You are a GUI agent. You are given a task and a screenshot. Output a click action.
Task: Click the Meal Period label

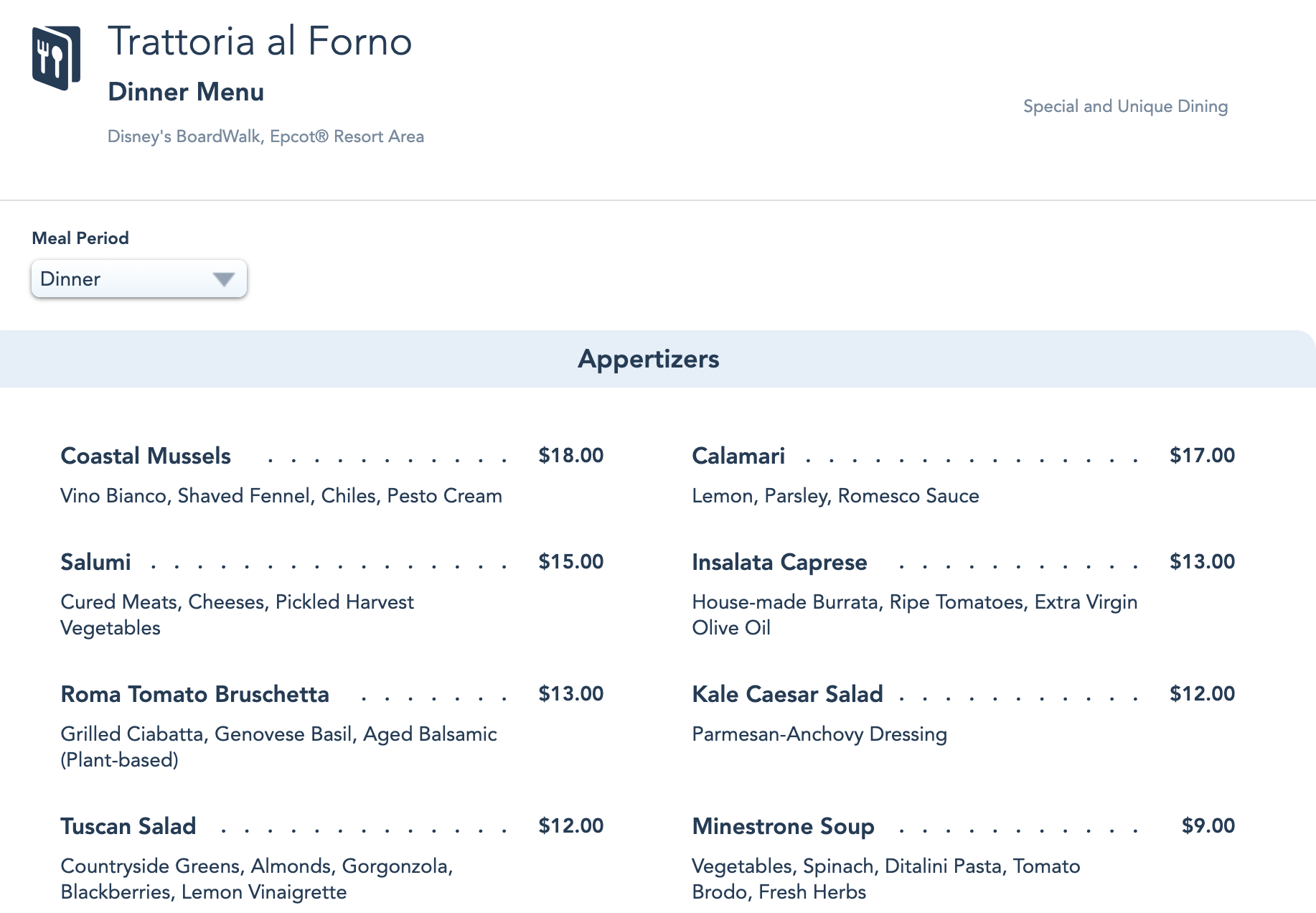coord(80,238)
